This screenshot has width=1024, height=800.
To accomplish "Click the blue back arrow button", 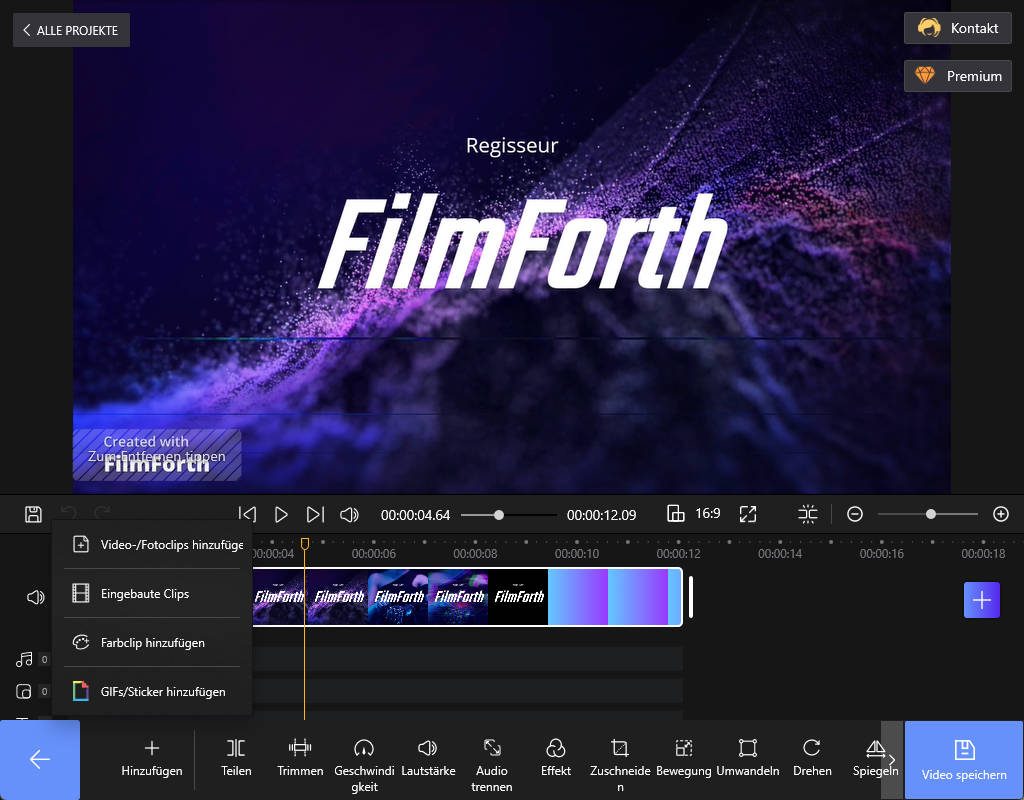I will 40,760.
